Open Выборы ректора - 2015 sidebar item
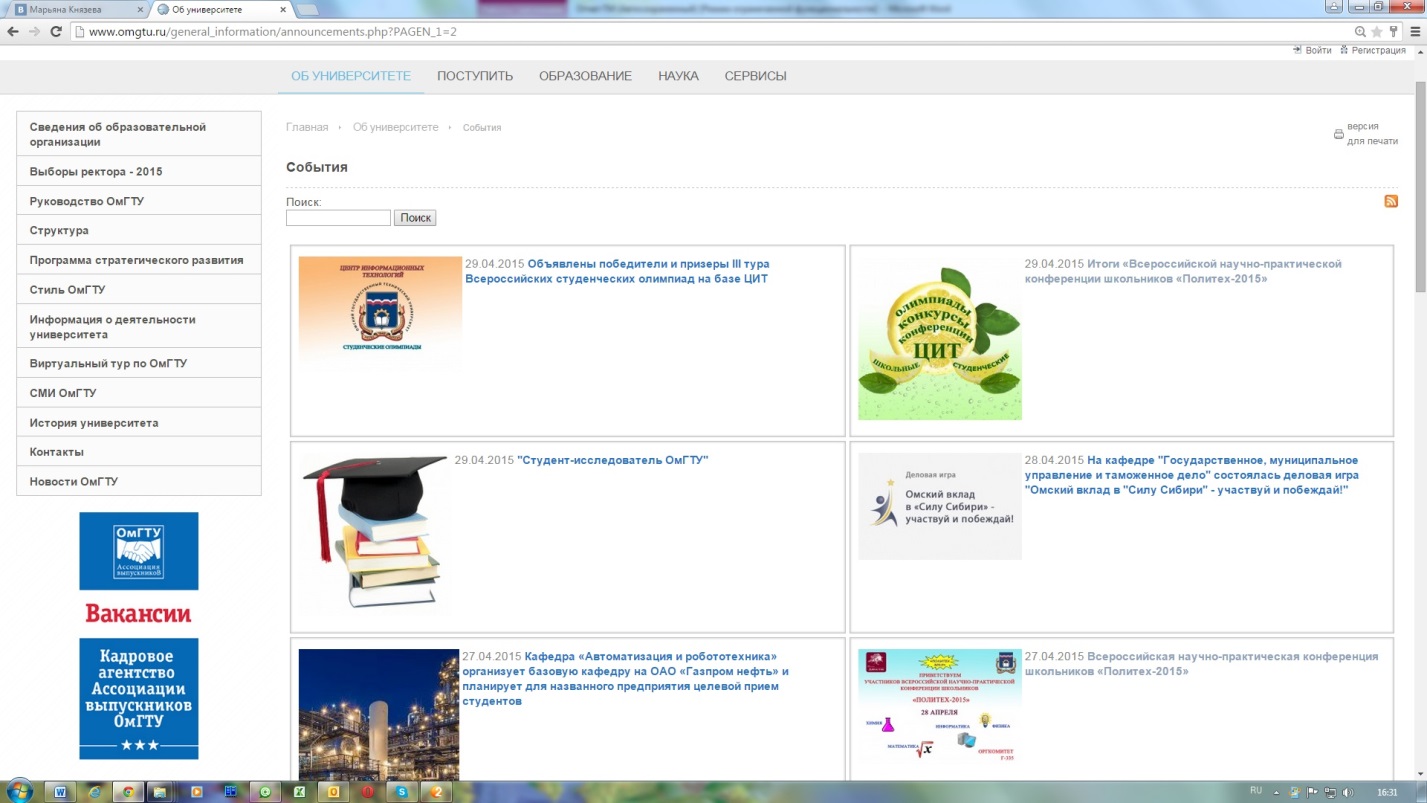Image resolution: width=1427 pixels, height=803 pixels. 139,171
